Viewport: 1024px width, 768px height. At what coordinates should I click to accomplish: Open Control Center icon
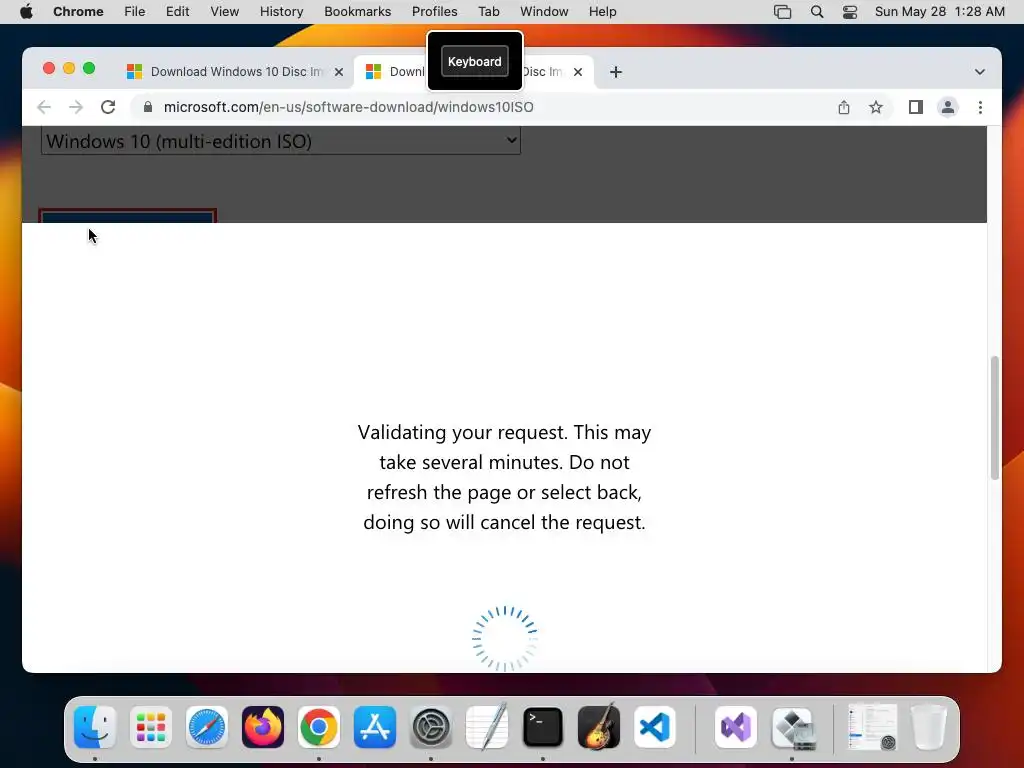tap(850, 12)
